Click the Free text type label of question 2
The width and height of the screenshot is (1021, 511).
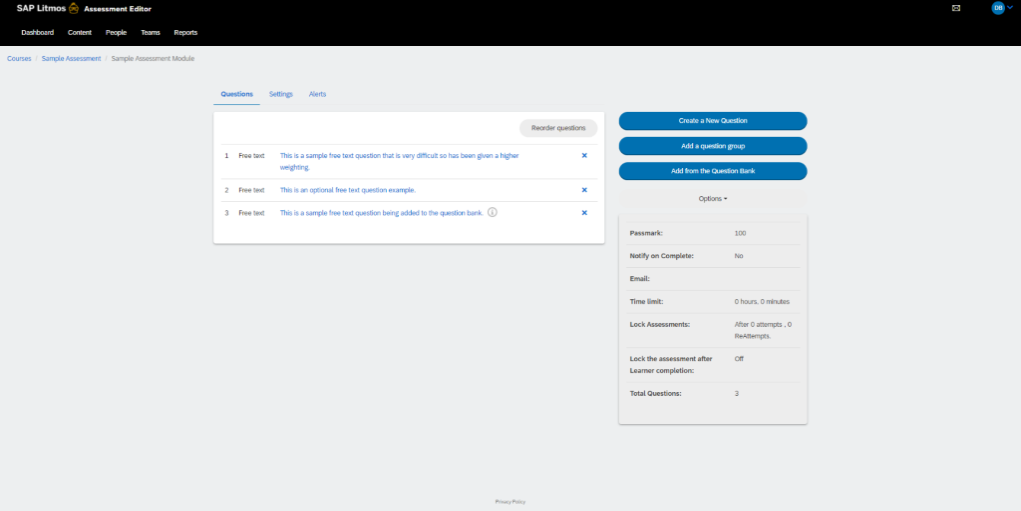point(251,190)
